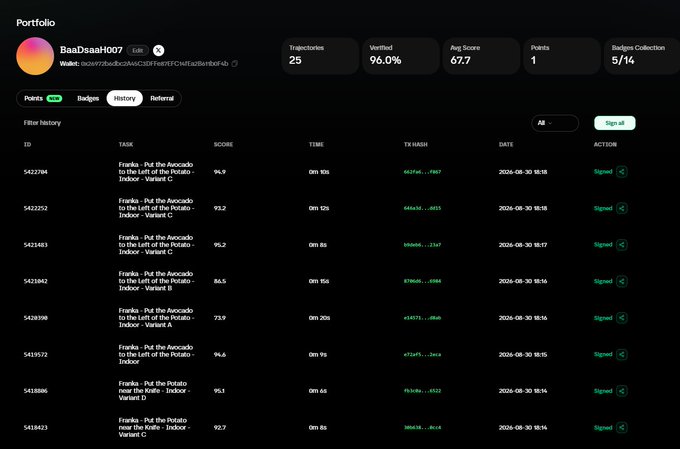680x449 pixels.
Task: Click the Portfolio heading
Action: (x=36, y=23)
